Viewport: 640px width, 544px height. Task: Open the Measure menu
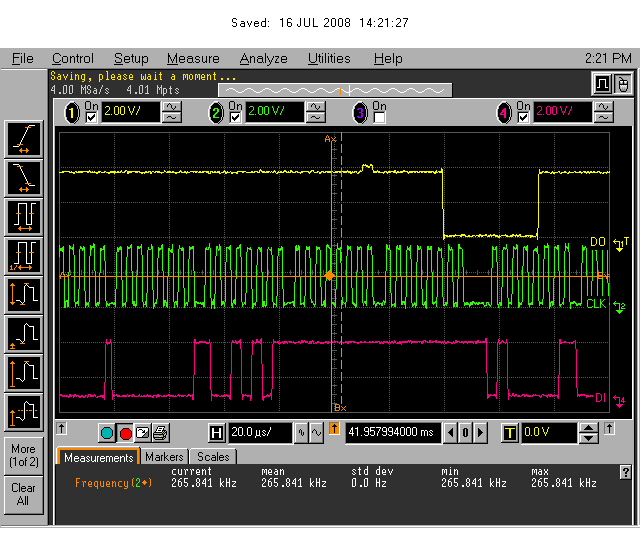(x=193, y=59)
